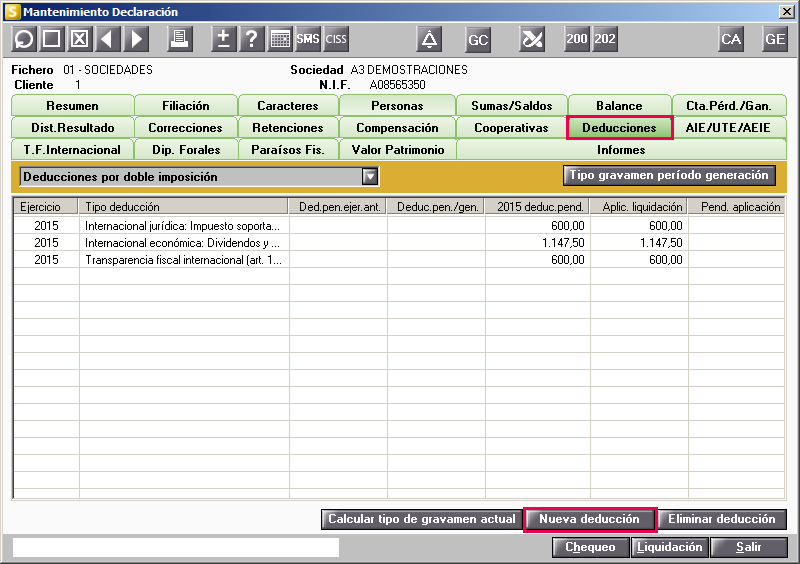Viewport: 800px width, 564px height.
Task: Click the SMS toolbar icon
Action: click(x=308, y=39)
